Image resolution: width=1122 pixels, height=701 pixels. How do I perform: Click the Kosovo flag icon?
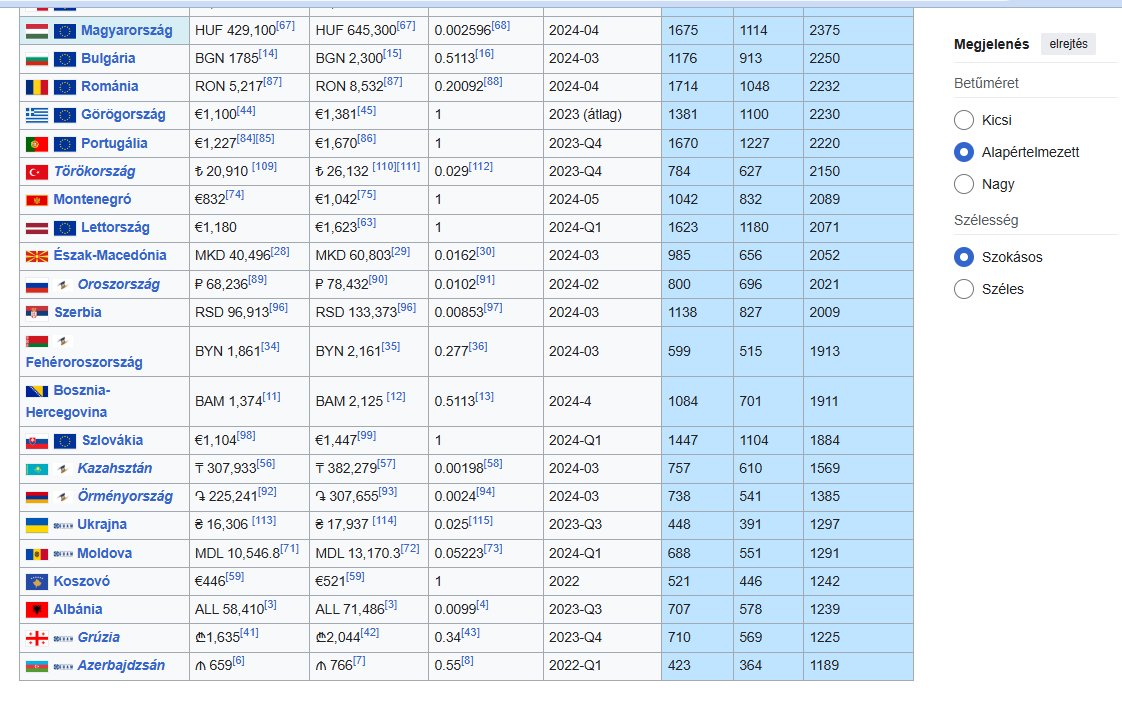36,582
